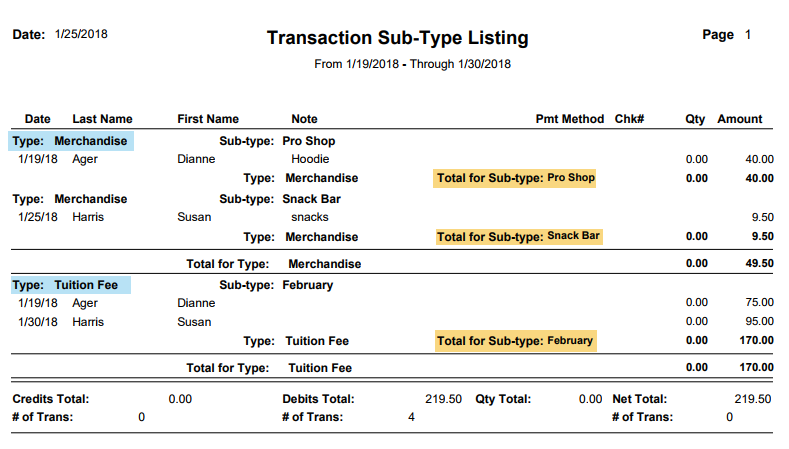This screenshot has height=449, width=789.
Task: Select the Hoodie note entry
Action: (x=310, y=159)
